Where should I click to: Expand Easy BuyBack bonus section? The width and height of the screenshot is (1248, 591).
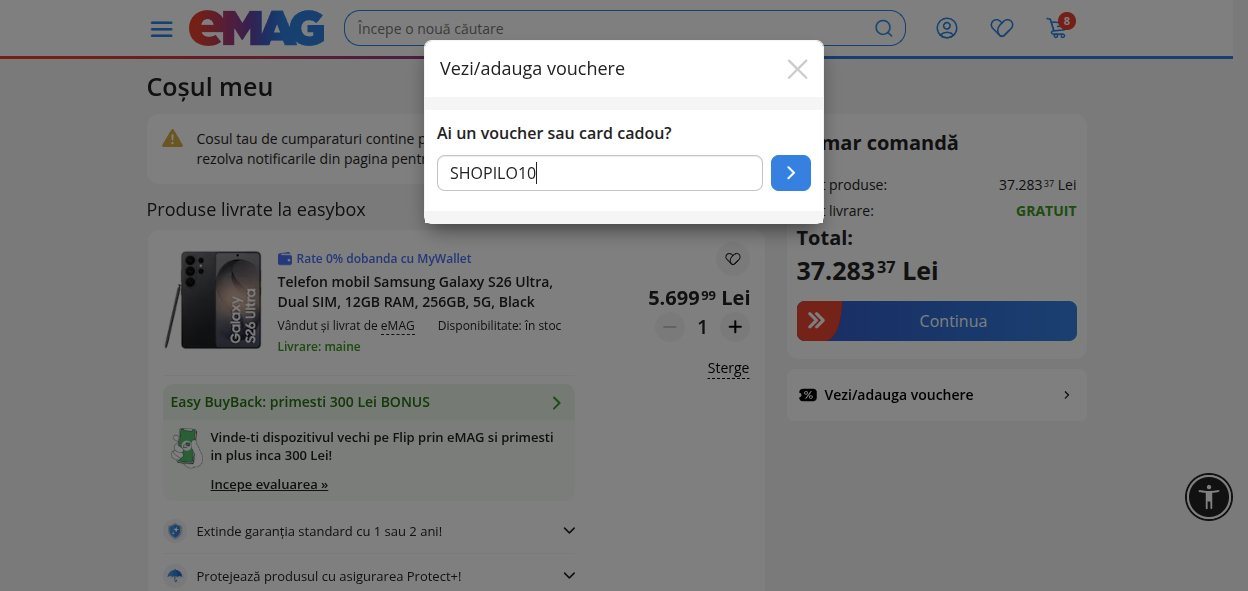point(368,402)
